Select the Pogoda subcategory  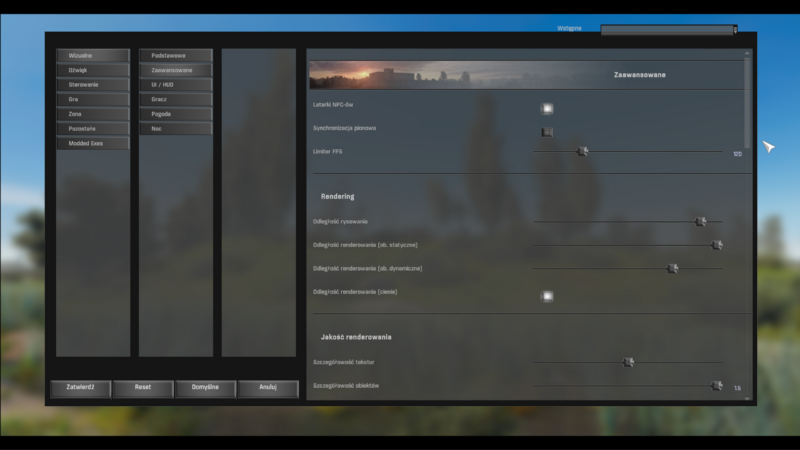coord(176,114)
